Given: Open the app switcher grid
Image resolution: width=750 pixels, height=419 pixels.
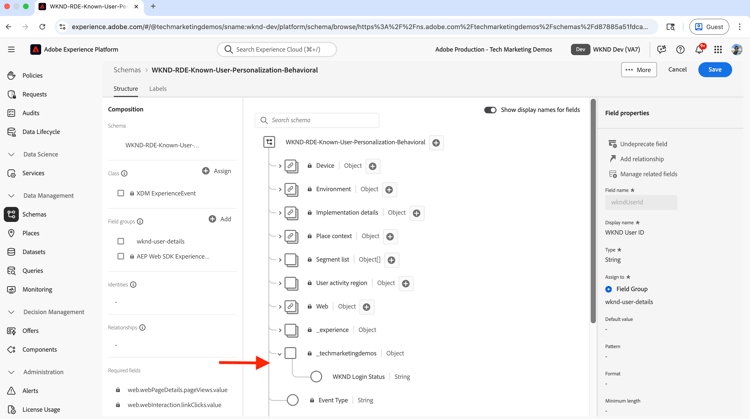Looking at the screenshot, I should pos(718,49).
